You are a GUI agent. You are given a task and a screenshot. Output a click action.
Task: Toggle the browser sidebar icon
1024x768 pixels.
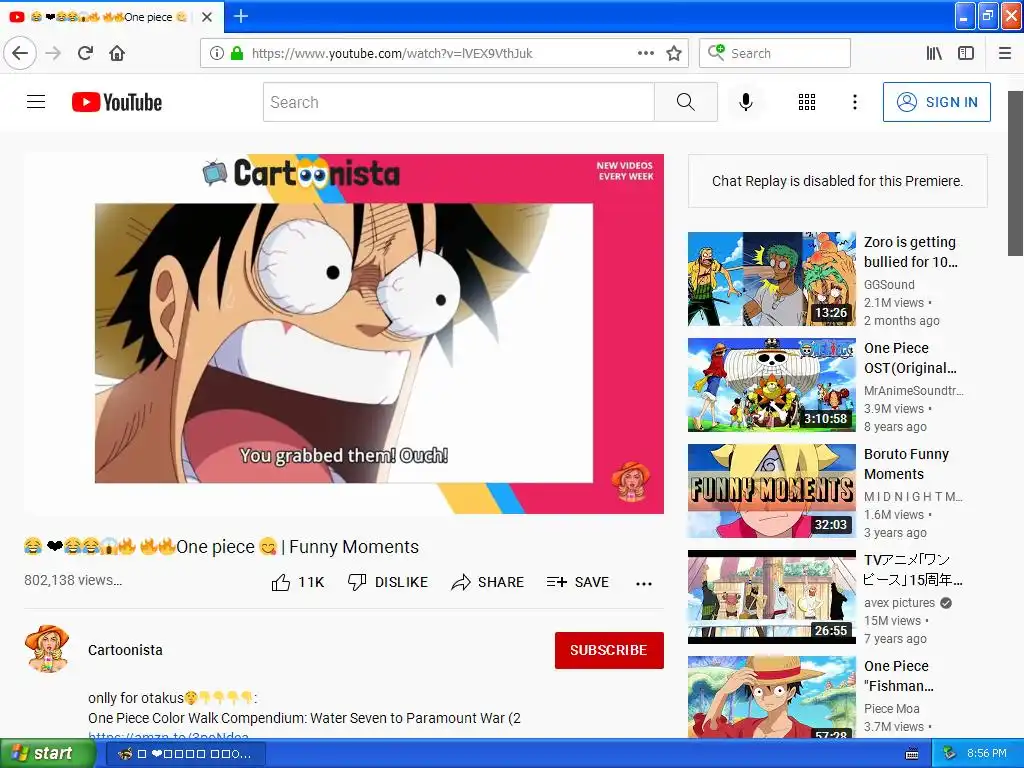pos(966,53)
